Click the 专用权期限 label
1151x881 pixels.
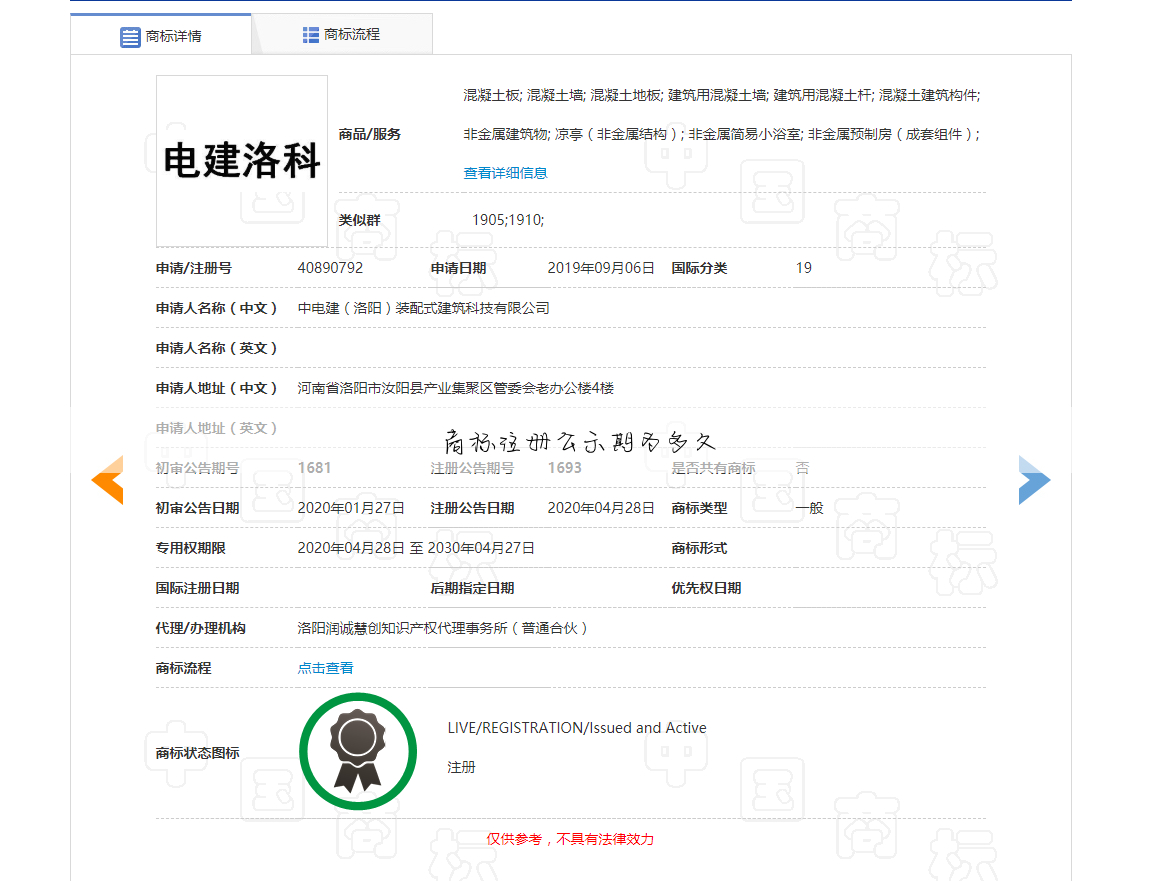pyautogui.click(x=190, y=548)
